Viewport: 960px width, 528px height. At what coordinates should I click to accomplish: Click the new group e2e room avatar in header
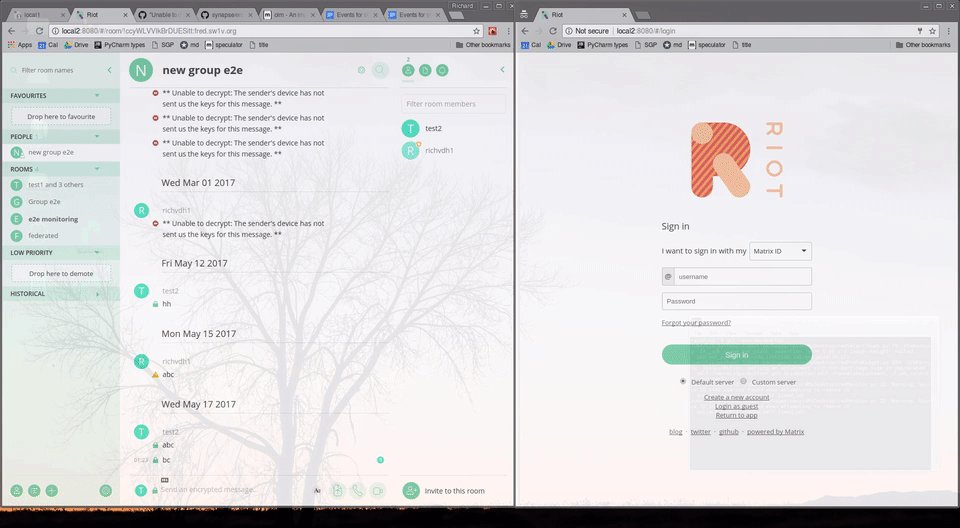(141, 70)
